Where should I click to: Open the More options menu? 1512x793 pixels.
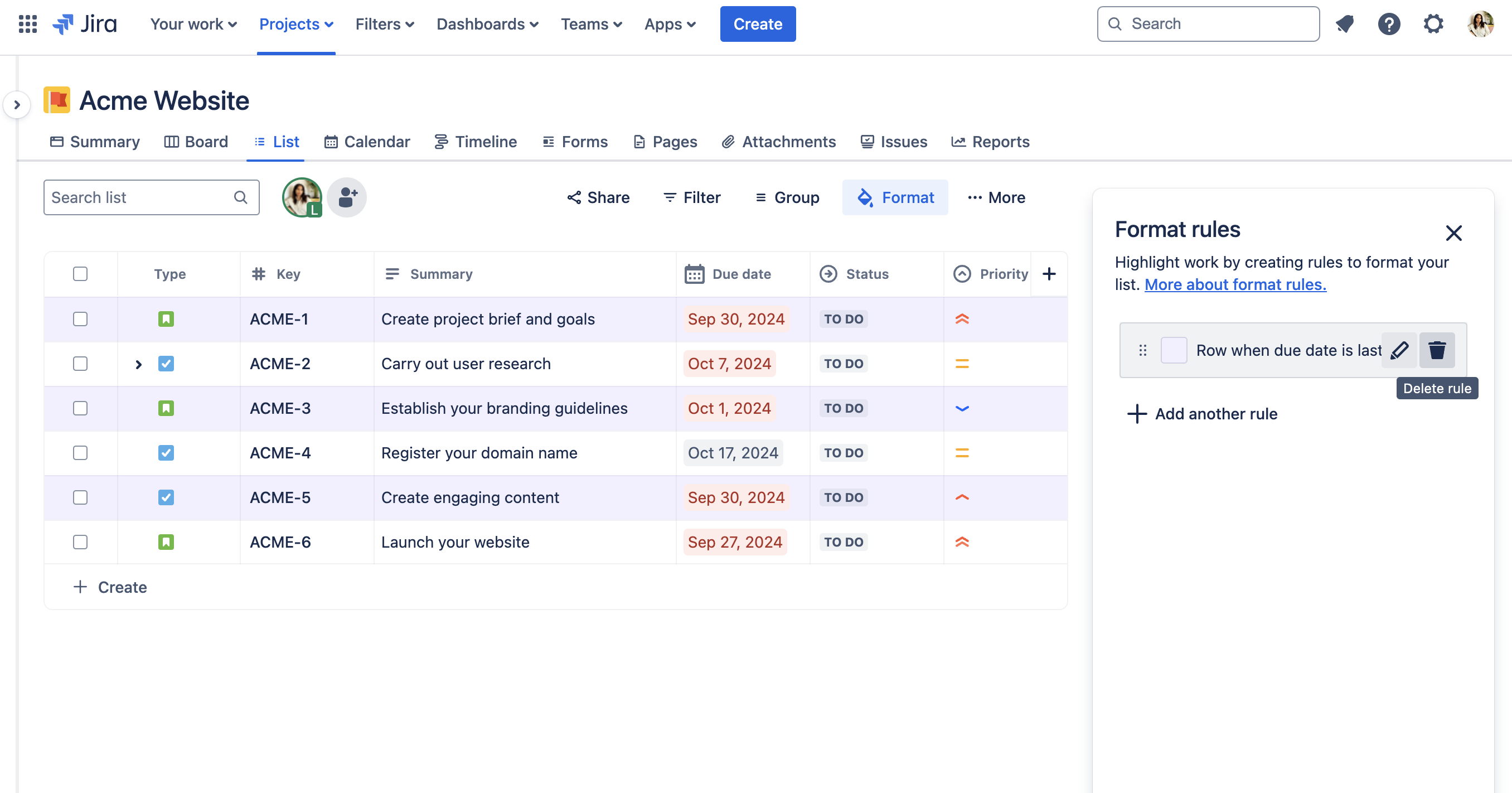997,197
